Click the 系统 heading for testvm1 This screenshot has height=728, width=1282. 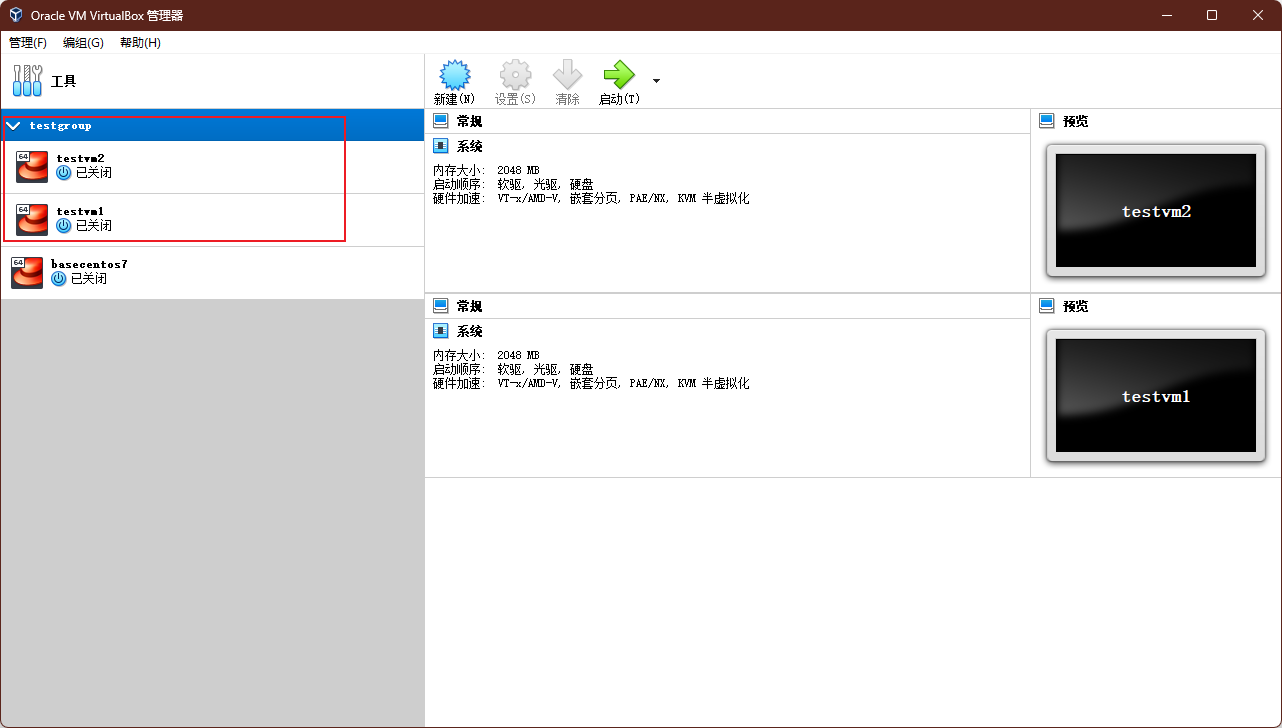469,331
